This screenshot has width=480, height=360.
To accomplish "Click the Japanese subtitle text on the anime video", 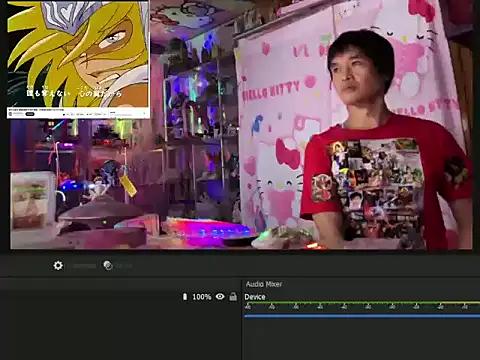I will point(74,92).
